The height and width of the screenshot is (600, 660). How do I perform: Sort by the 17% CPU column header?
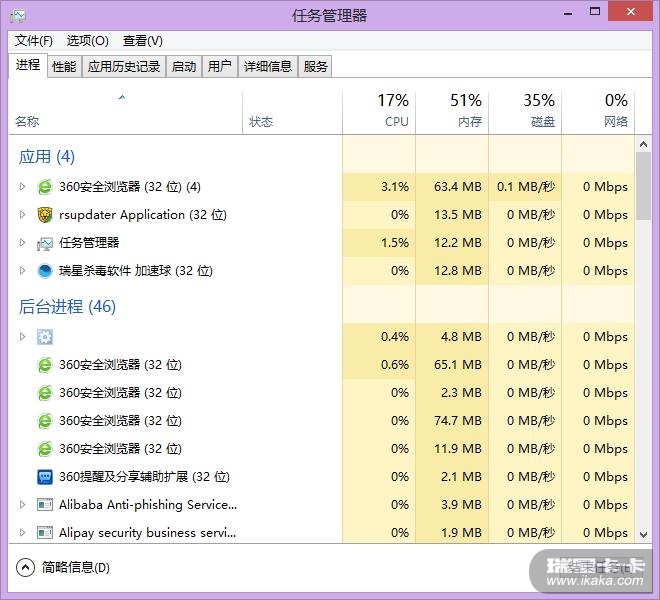pyautogui.click(x=379, y=112)
